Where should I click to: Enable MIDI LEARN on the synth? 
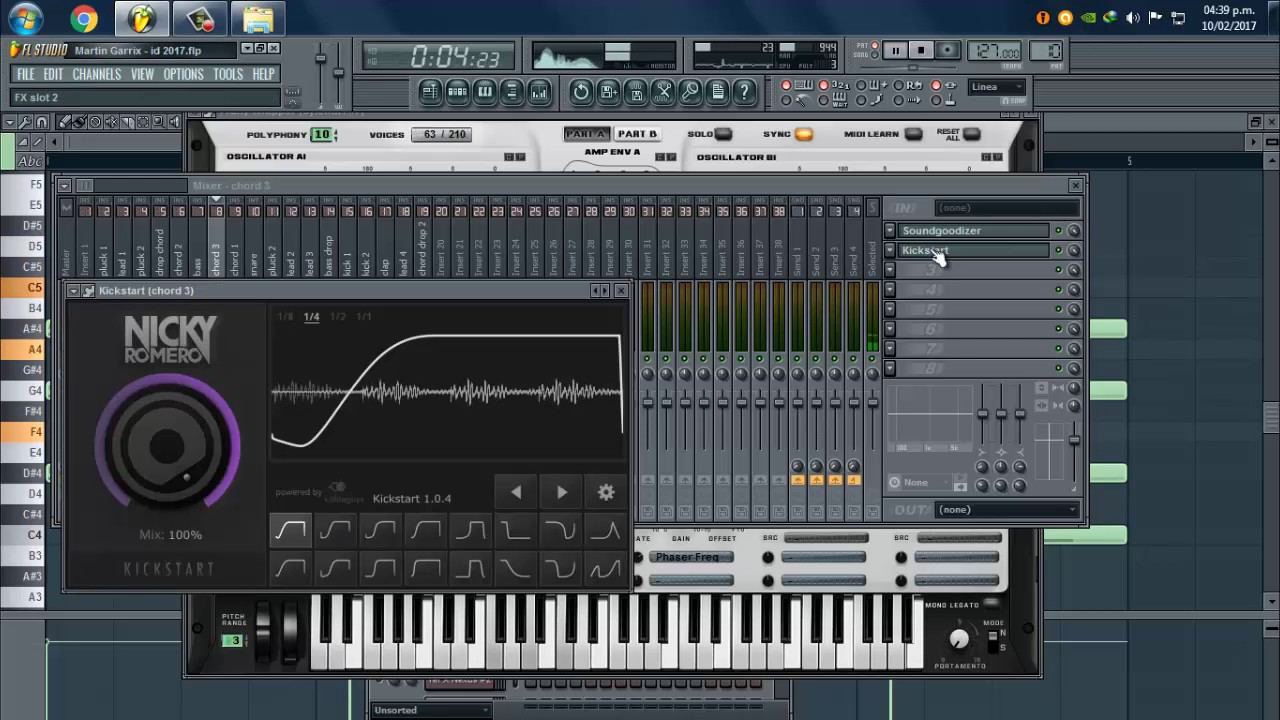click(913, 134)
